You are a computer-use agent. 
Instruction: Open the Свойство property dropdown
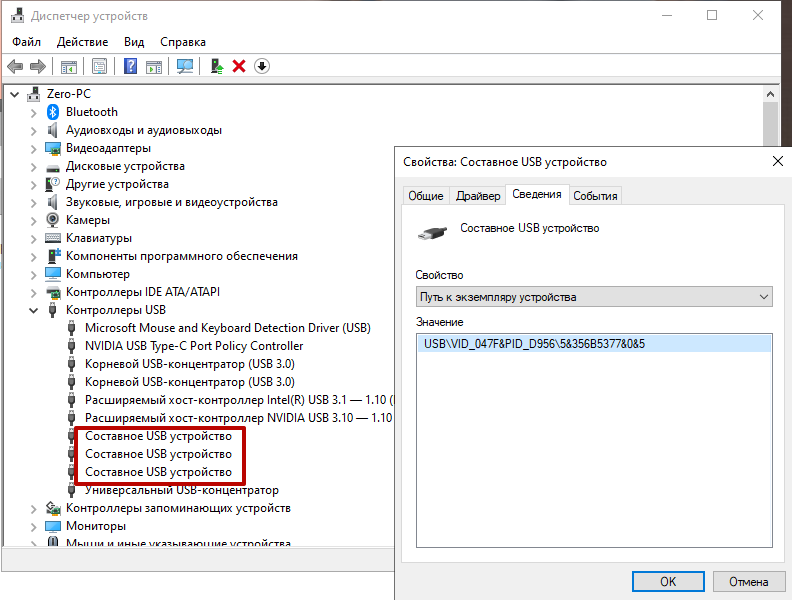pos(594,297)
